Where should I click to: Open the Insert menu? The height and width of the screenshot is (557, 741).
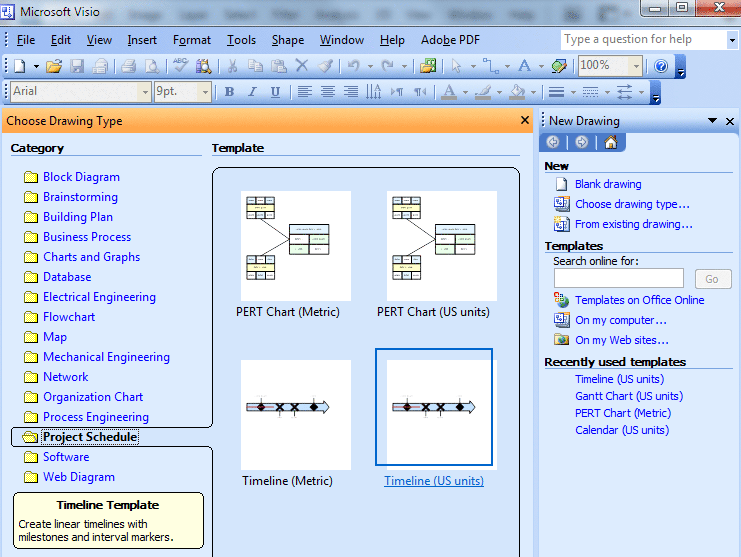(142, 40)
